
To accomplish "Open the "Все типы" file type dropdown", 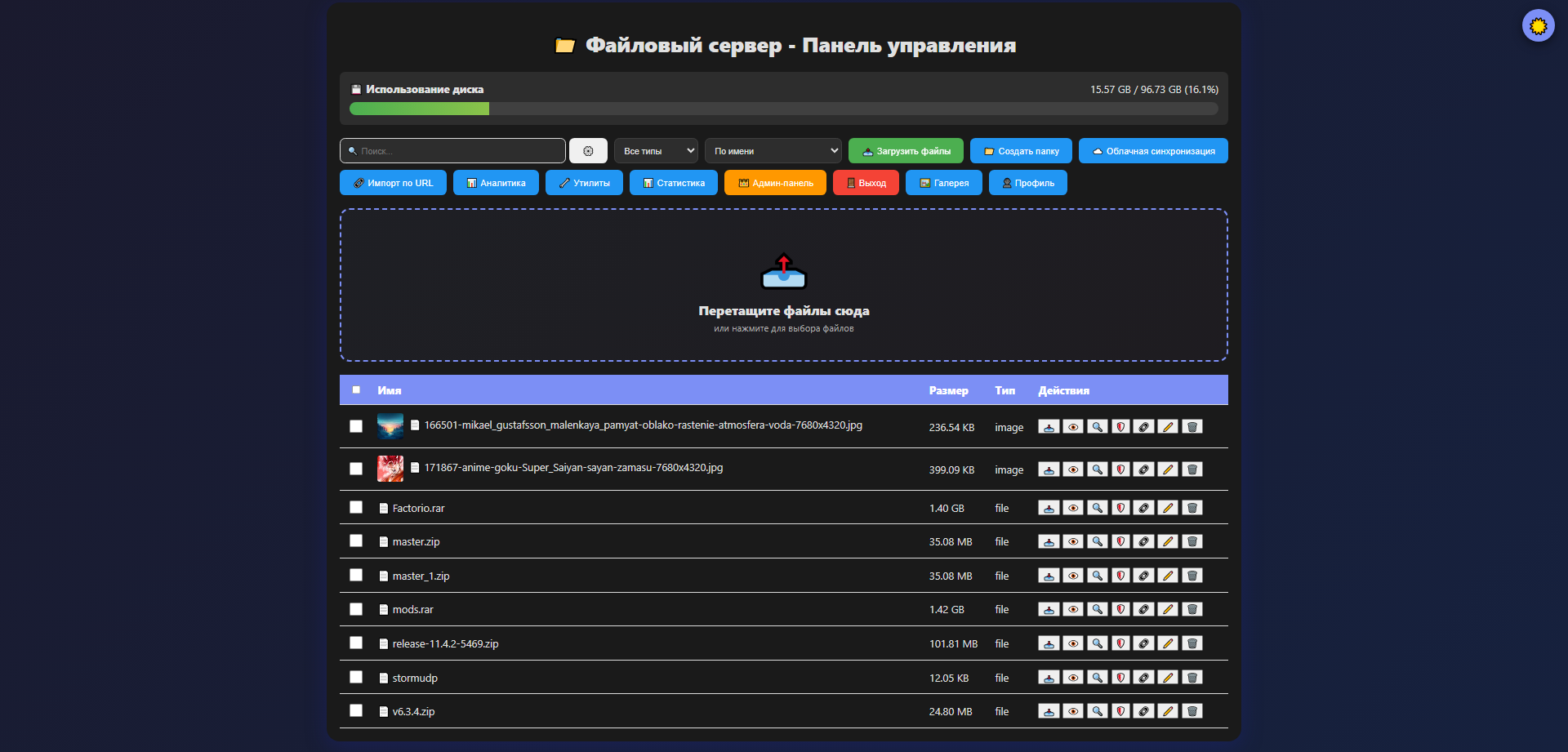I will click(656, 151).
